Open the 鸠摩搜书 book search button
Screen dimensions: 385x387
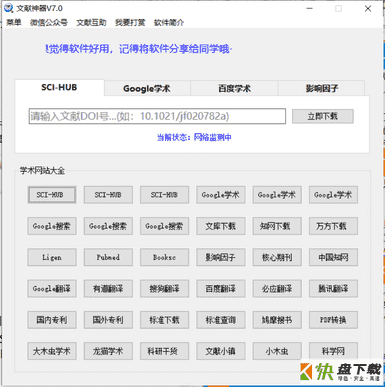(x=277, y=320)
